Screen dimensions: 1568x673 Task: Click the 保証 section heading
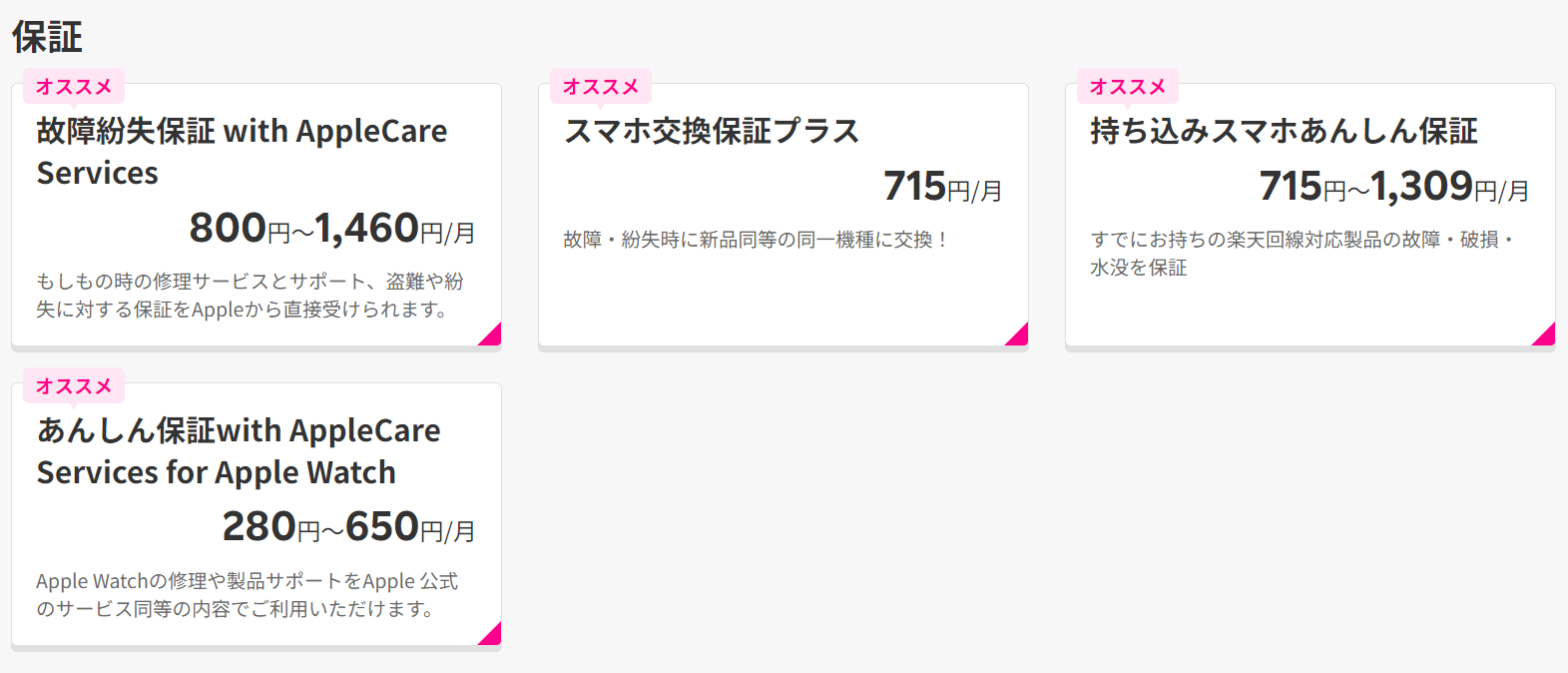47,37
